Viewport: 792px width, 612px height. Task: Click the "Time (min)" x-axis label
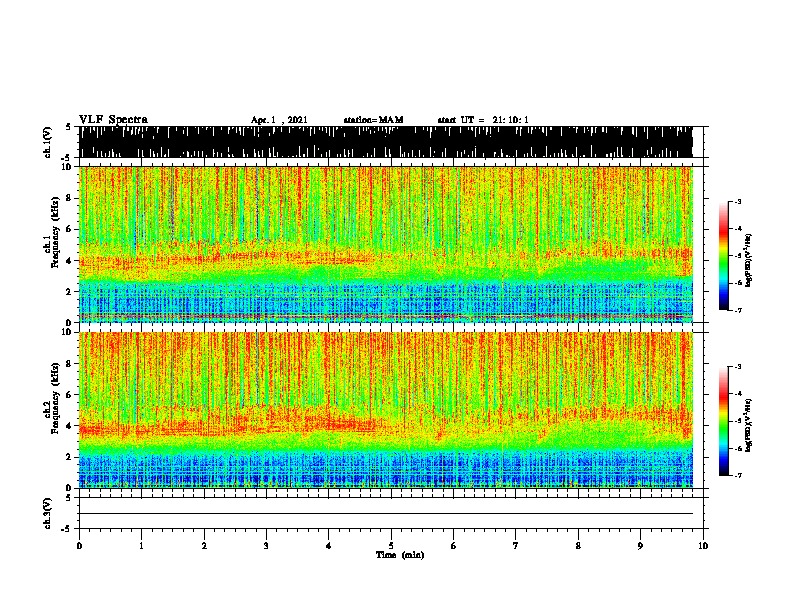(x=400, y=555)
